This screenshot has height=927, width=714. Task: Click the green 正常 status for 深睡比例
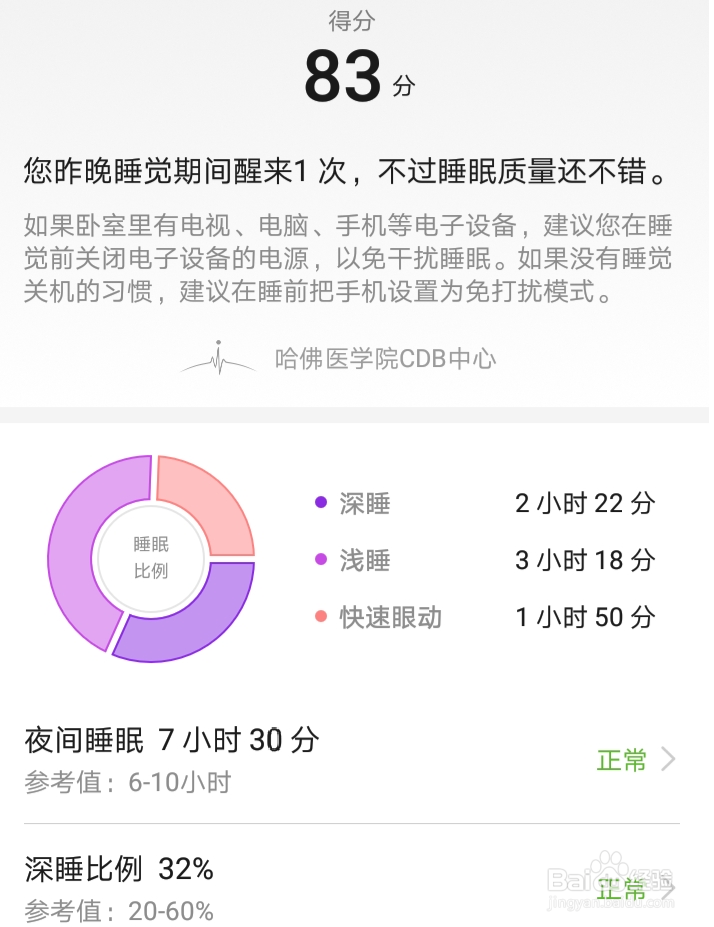621,889
